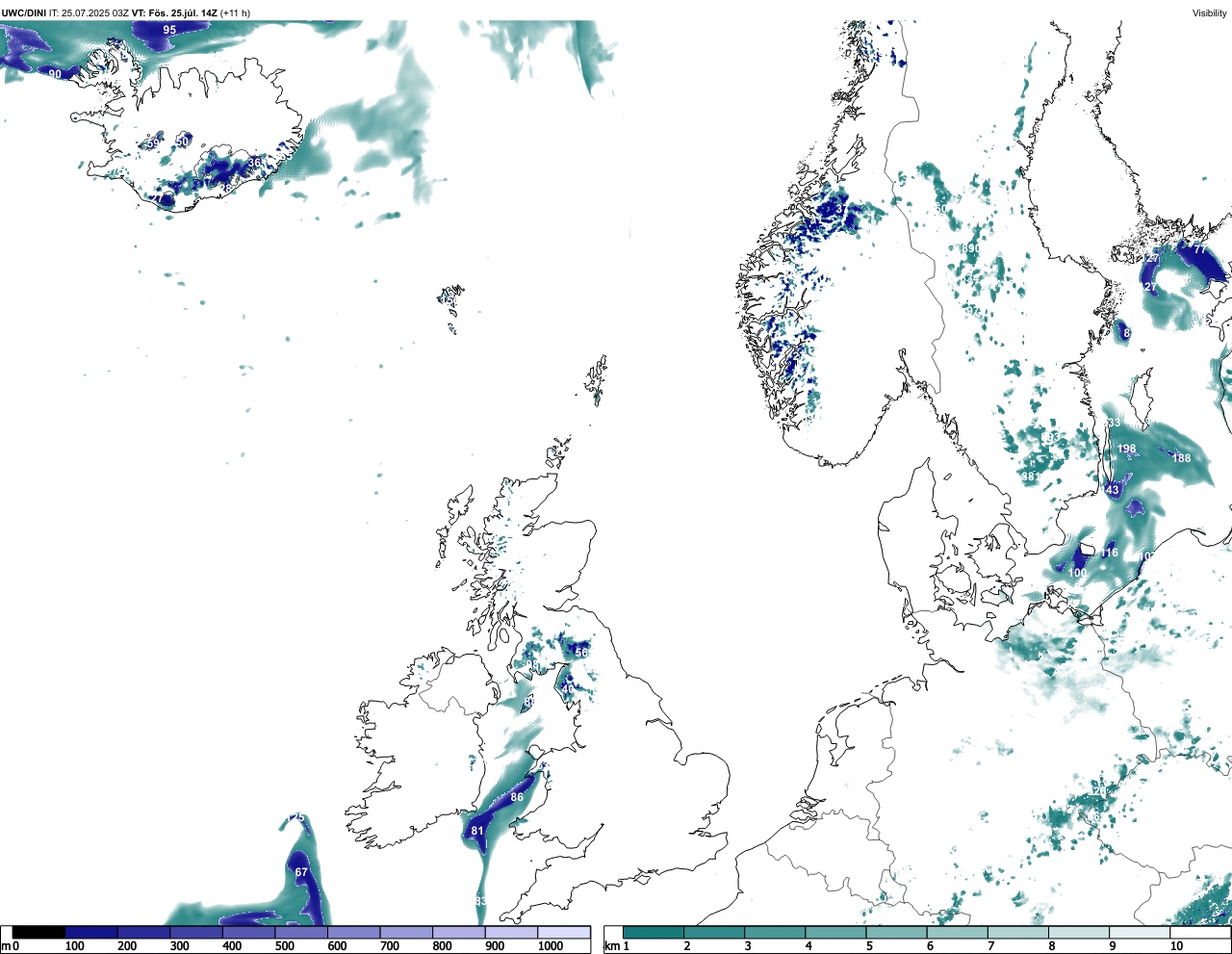Click the '10' tick label on the km legend
Viewport: 1232px width, 954px height.
pyautogui.click(x=1176, y=946)
